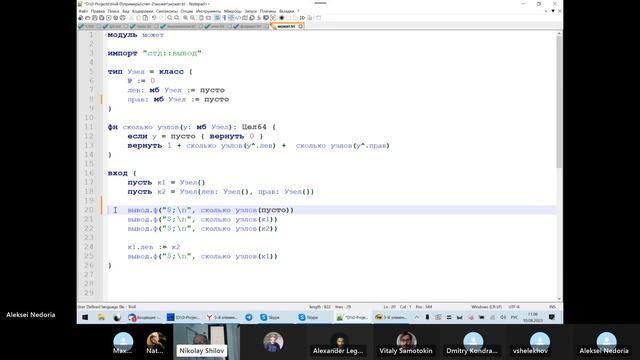Open notifications center icon
Viewport: 640px width, 360px height.
point(552,317)
